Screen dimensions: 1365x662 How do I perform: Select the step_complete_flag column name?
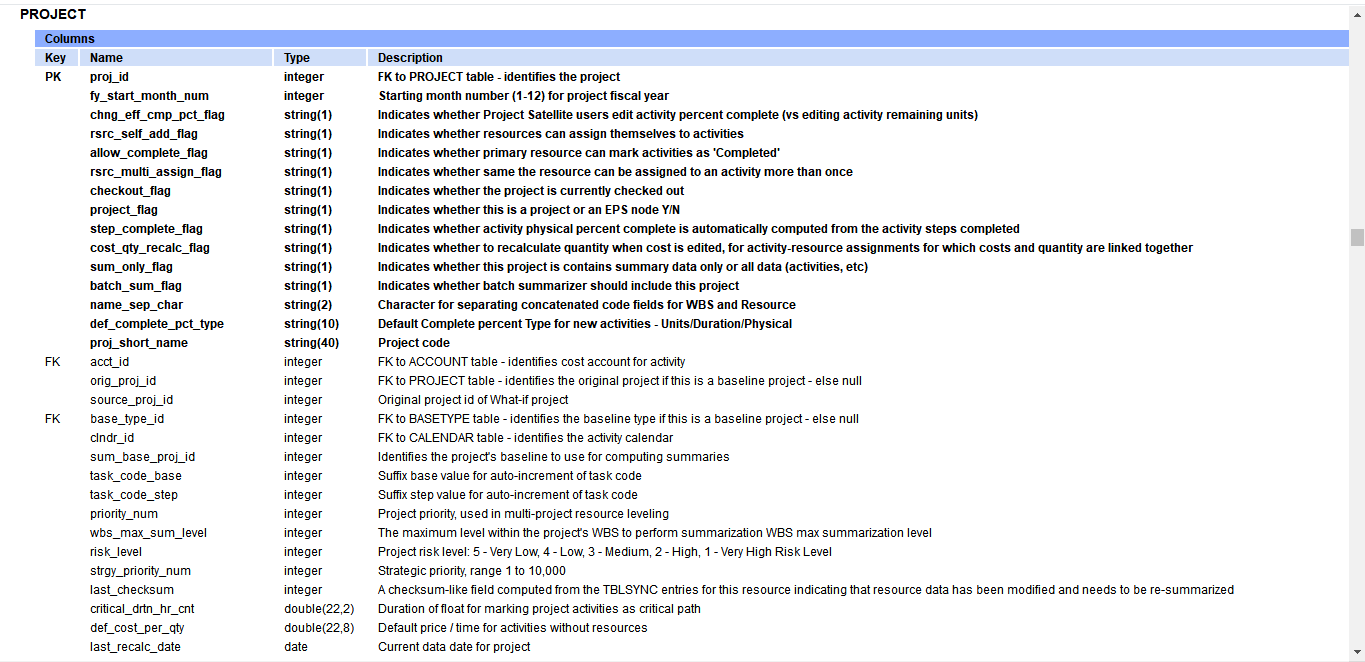click(146, 229)
